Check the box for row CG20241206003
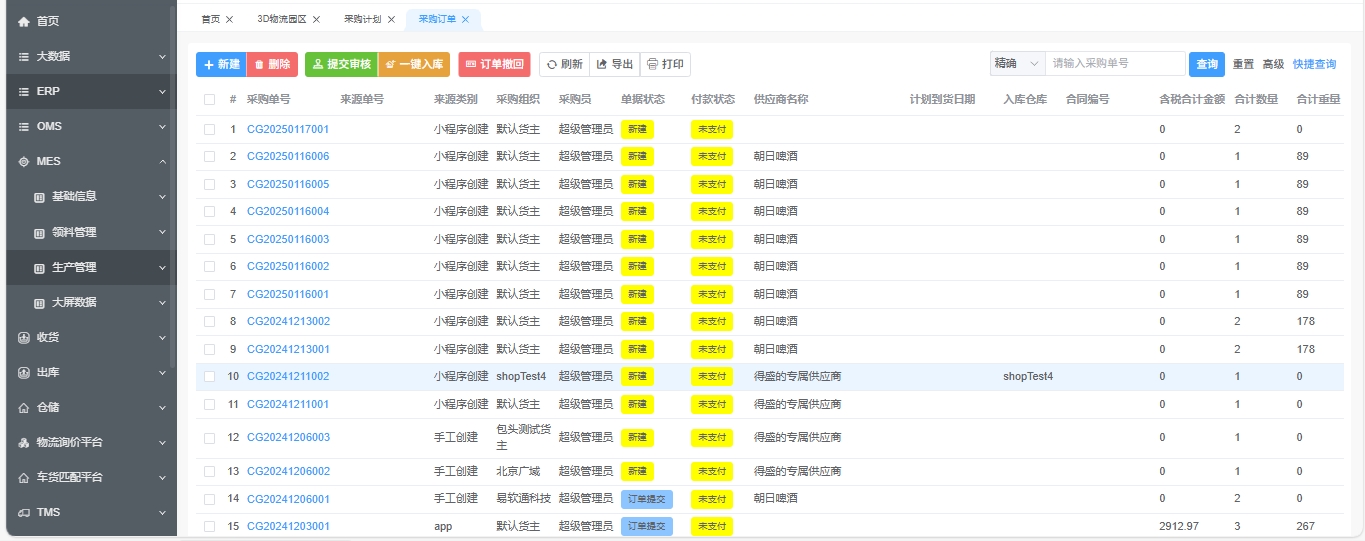The width and height of the screenshot is (1365, 541). [209, 438]
